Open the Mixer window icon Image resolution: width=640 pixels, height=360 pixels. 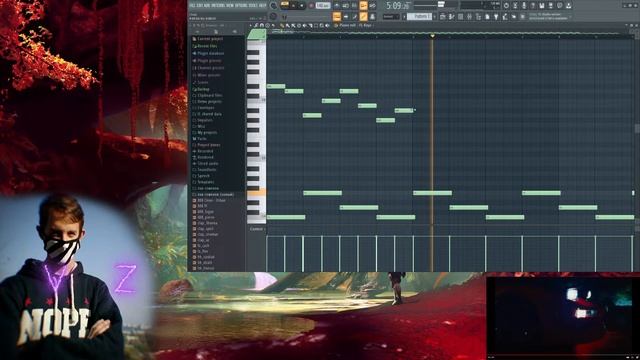pos(469,17)
